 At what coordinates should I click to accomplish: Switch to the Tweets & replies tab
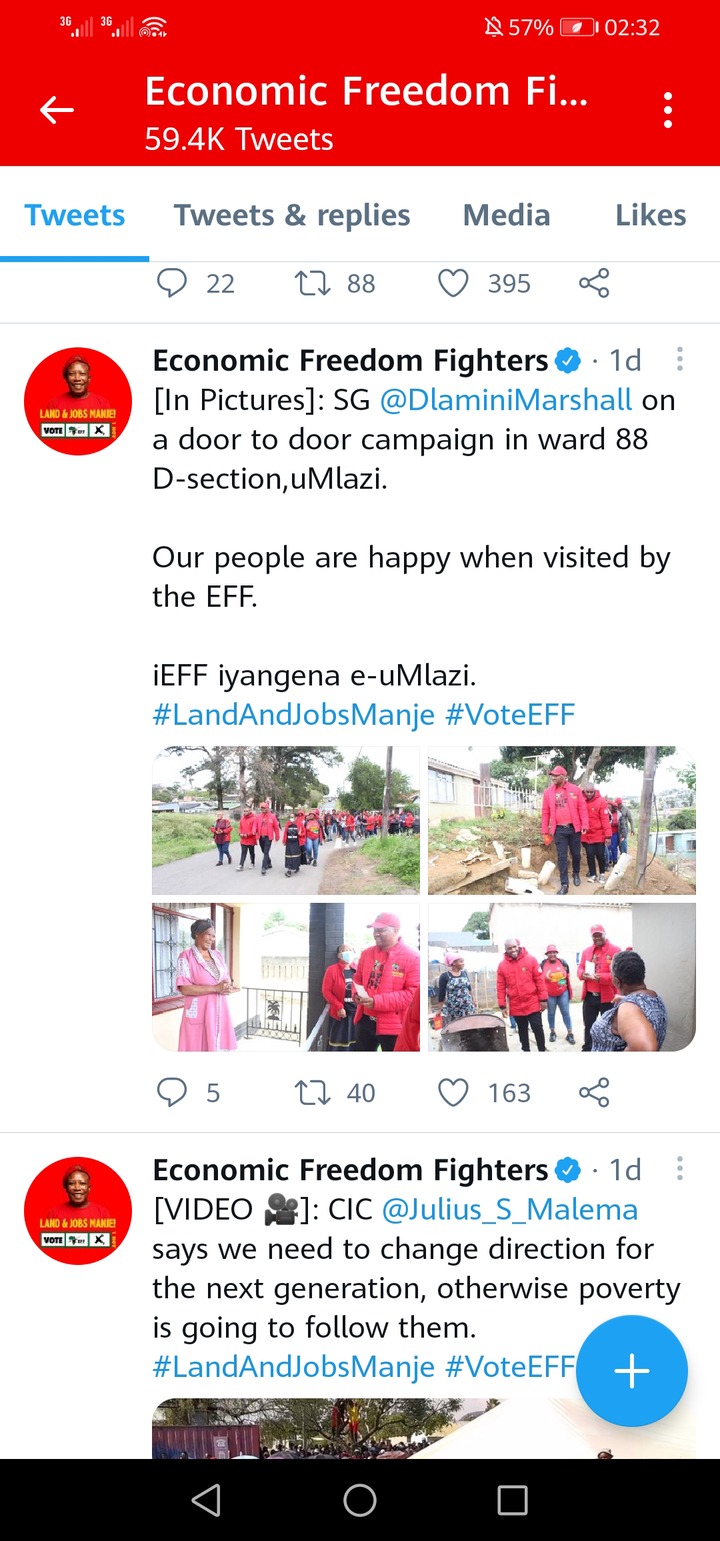pos(292,215)
